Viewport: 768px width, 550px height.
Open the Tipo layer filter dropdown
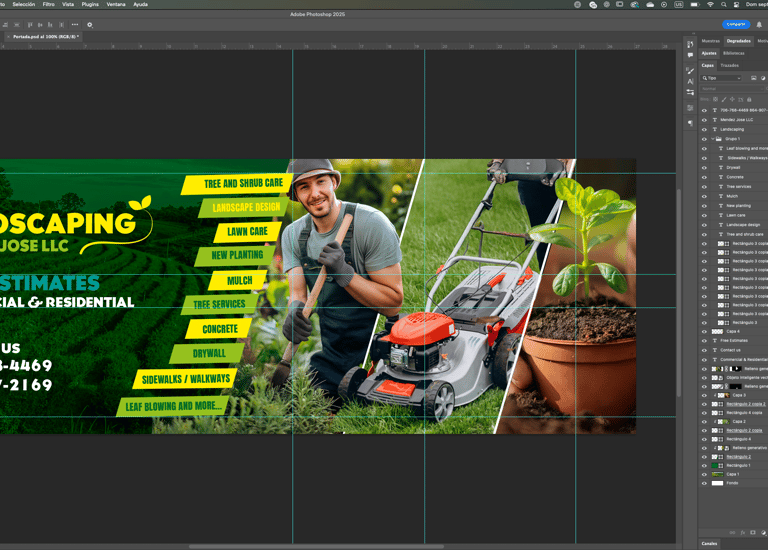pyautogui.click(x=721, y=78)
